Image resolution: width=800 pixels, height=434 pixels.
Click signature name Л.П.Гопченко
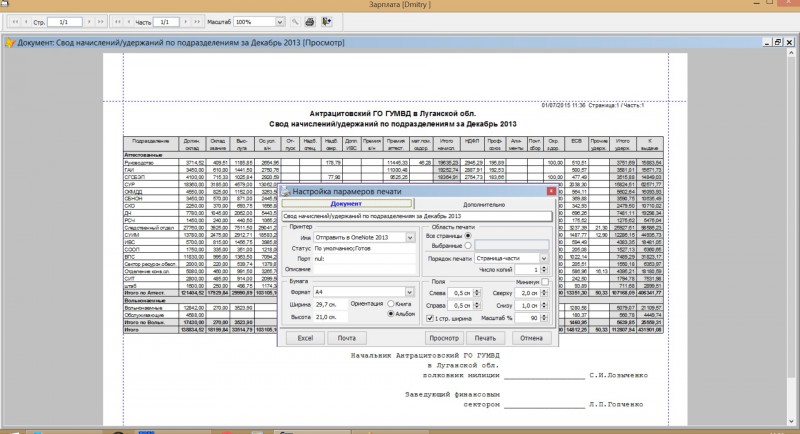click(x=616, y=404)
